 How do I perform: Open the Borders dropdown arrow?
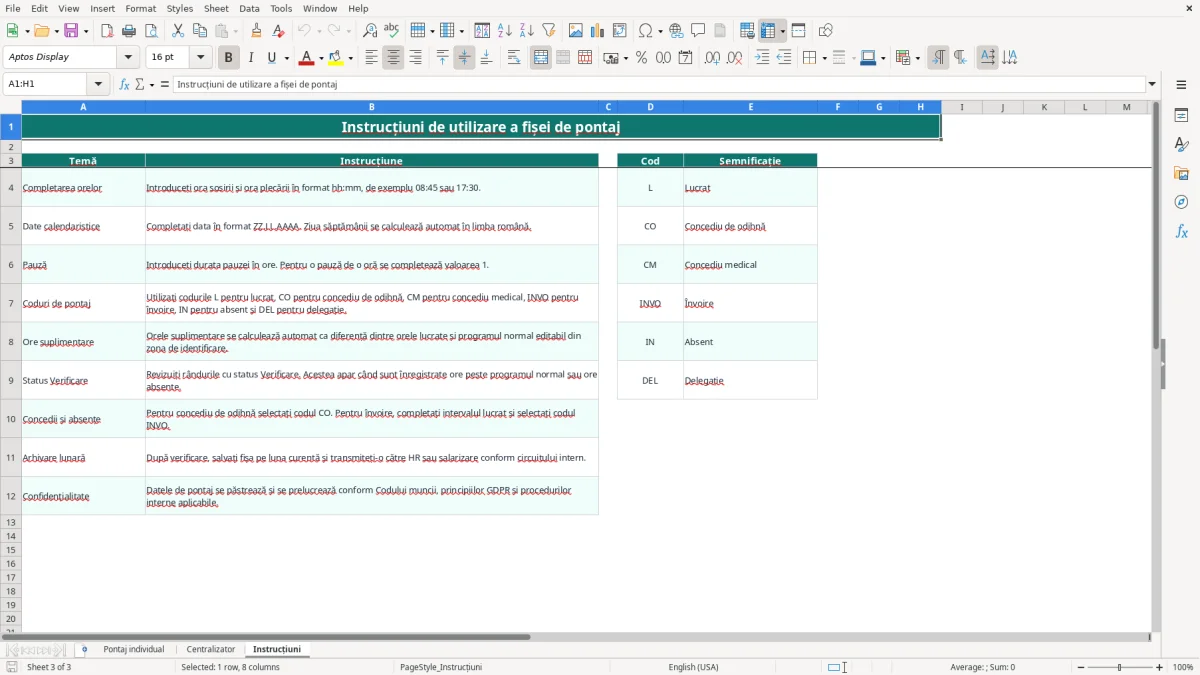coord(823,58)
